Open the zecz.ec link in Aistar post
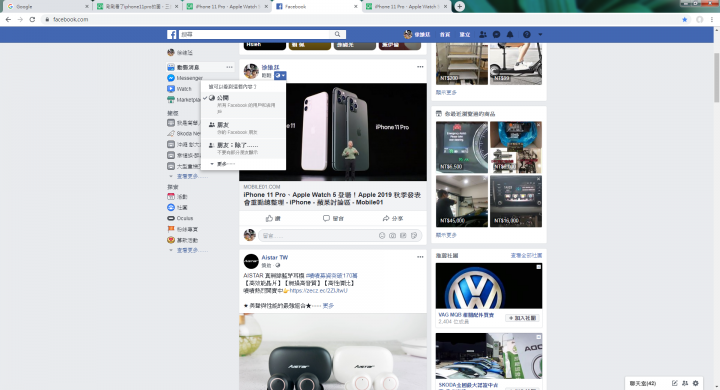The image size is (720, 390). 318,291
